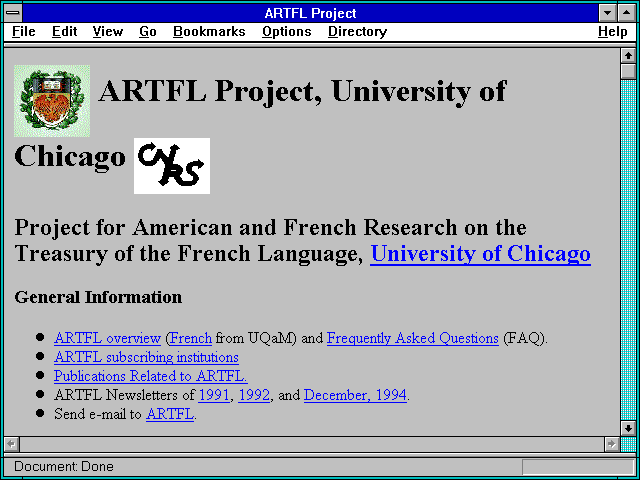Image resolution: width=640 pixels, height=480 pixels.
Task: Click the CNRS logo image
Action: [172, 166]
